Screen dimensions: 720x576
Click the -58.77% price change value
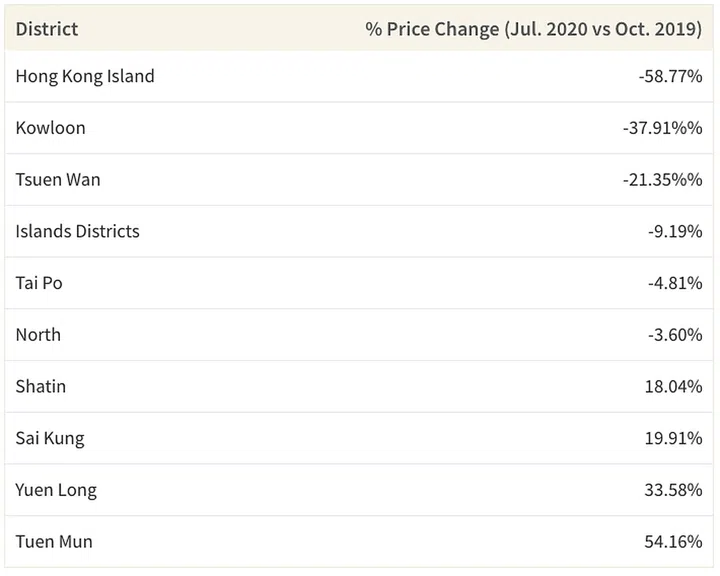coord(670,76)
